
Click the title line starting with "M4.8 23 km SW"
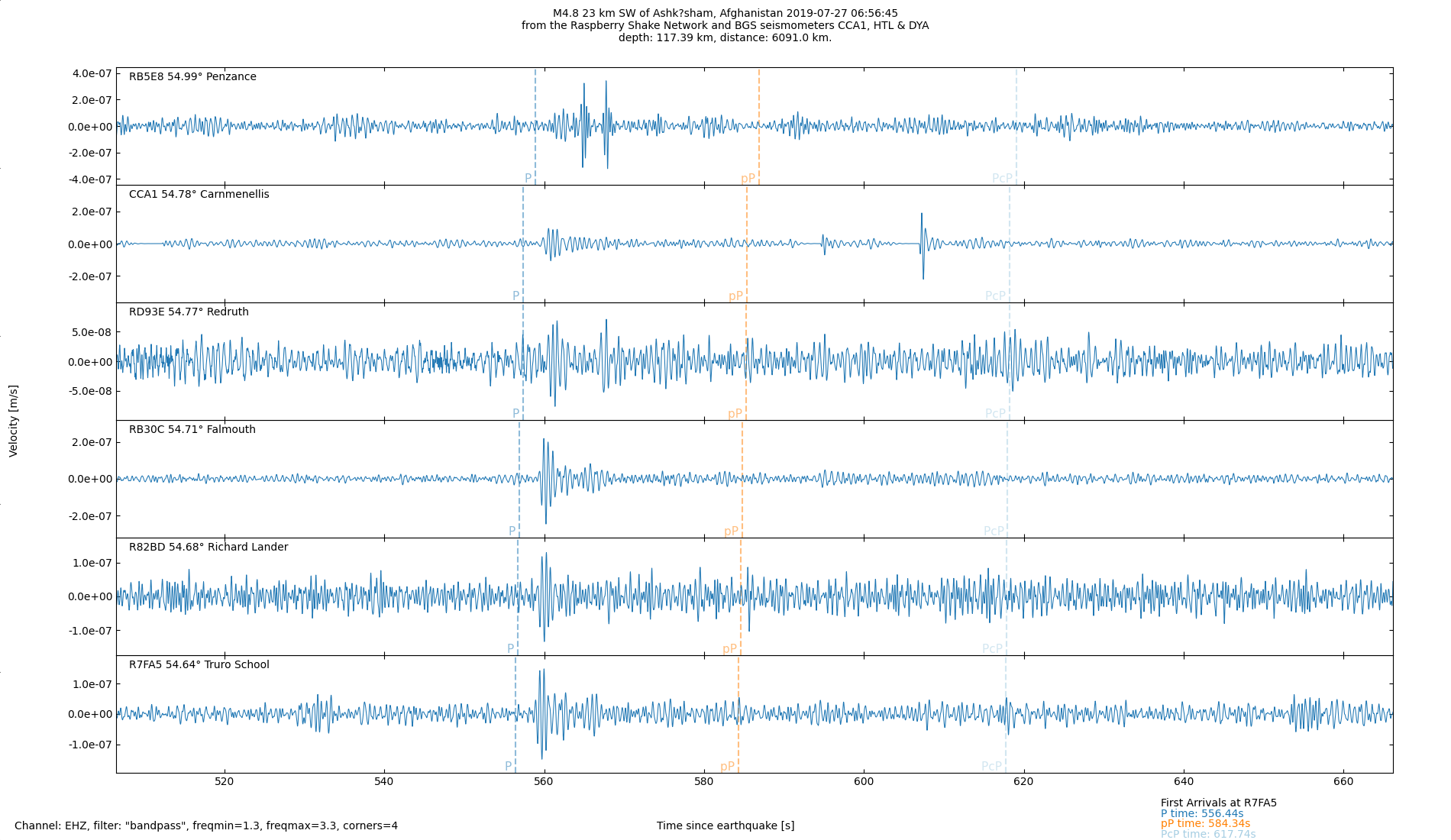pyautogui.click(x=725, y=13)
